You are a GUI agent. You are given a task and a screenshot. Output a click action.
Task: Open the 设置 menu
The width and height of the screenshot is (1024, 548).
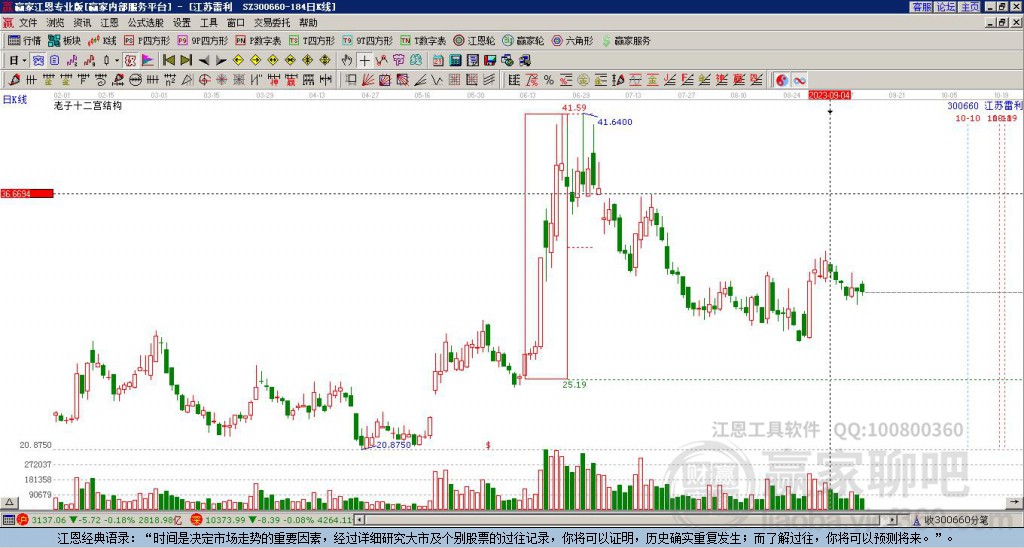[x=182, y=23]
